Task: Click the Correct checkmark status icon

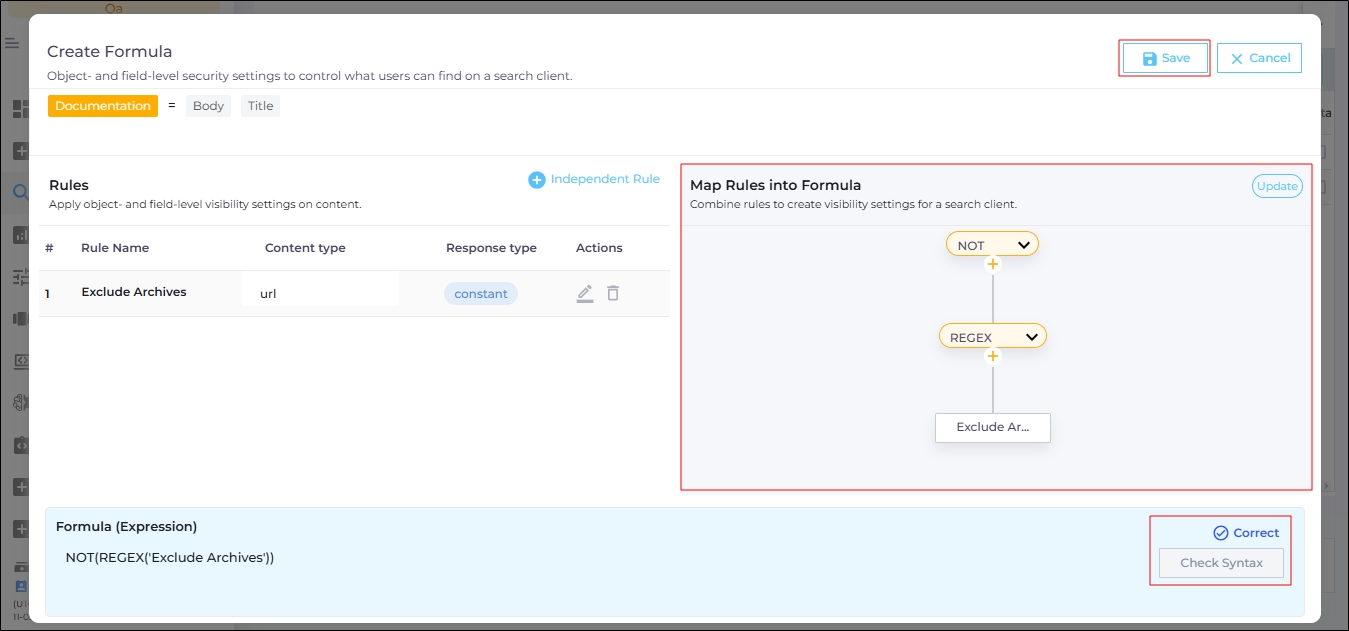Action: pyautogui.click(x=1220, y=533)
